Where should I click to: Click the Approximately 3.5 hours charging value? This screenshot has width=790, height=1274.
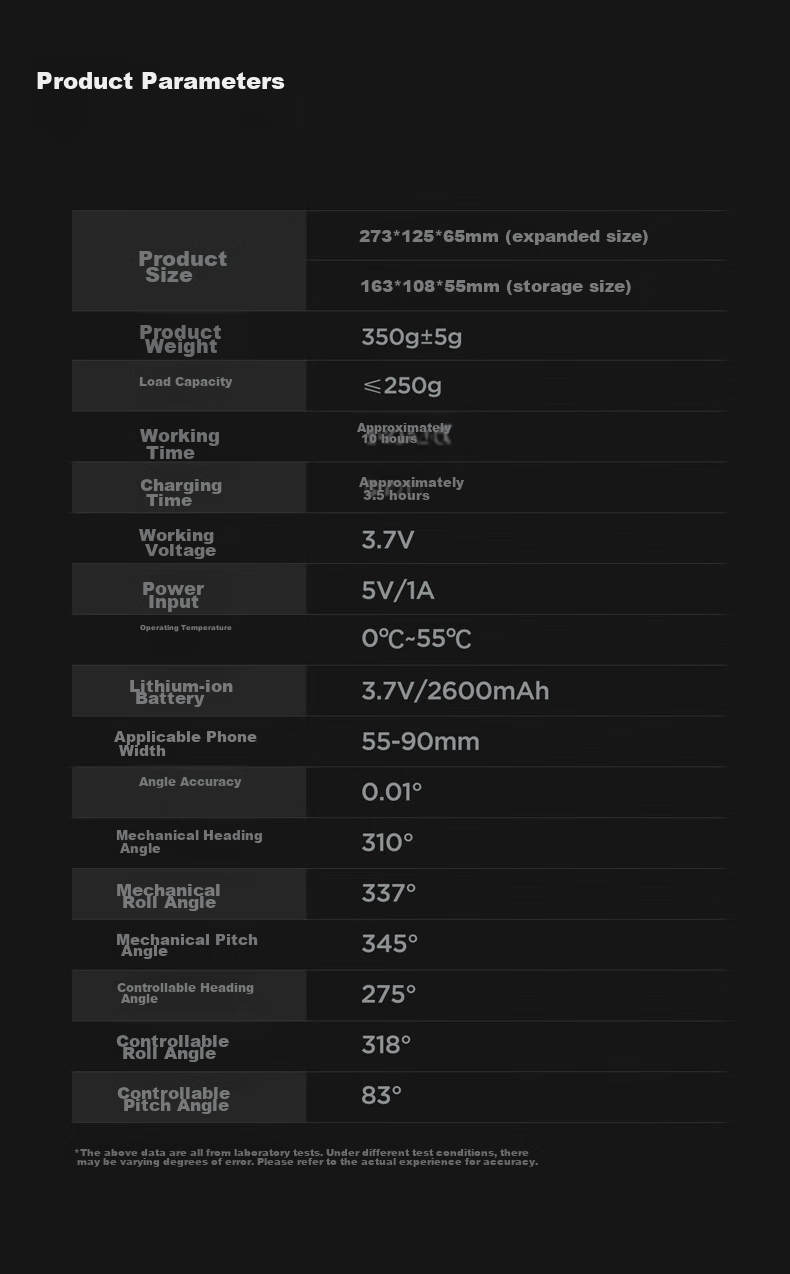pos(411,488)
